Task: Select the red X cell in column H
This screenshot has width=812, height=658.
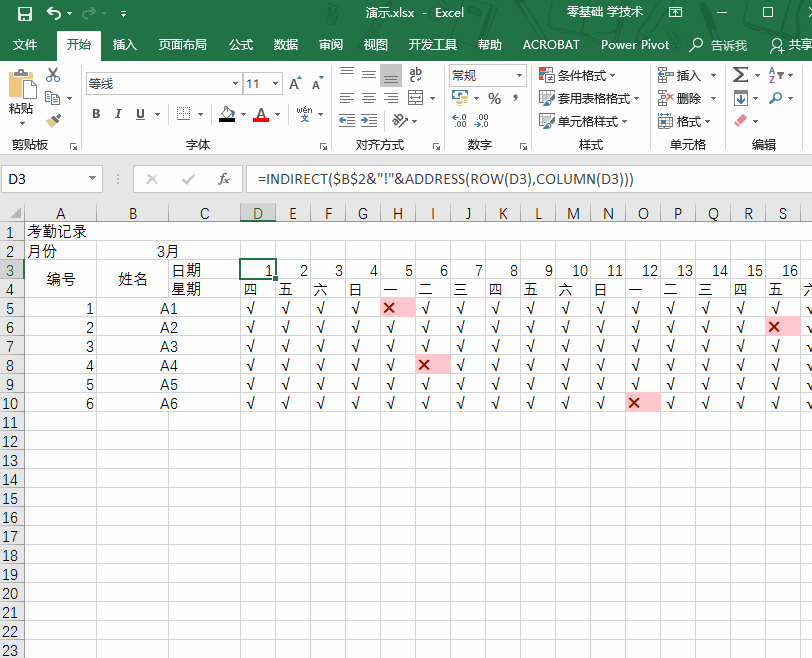Action: pyautogui.click(x=398, y=308)
